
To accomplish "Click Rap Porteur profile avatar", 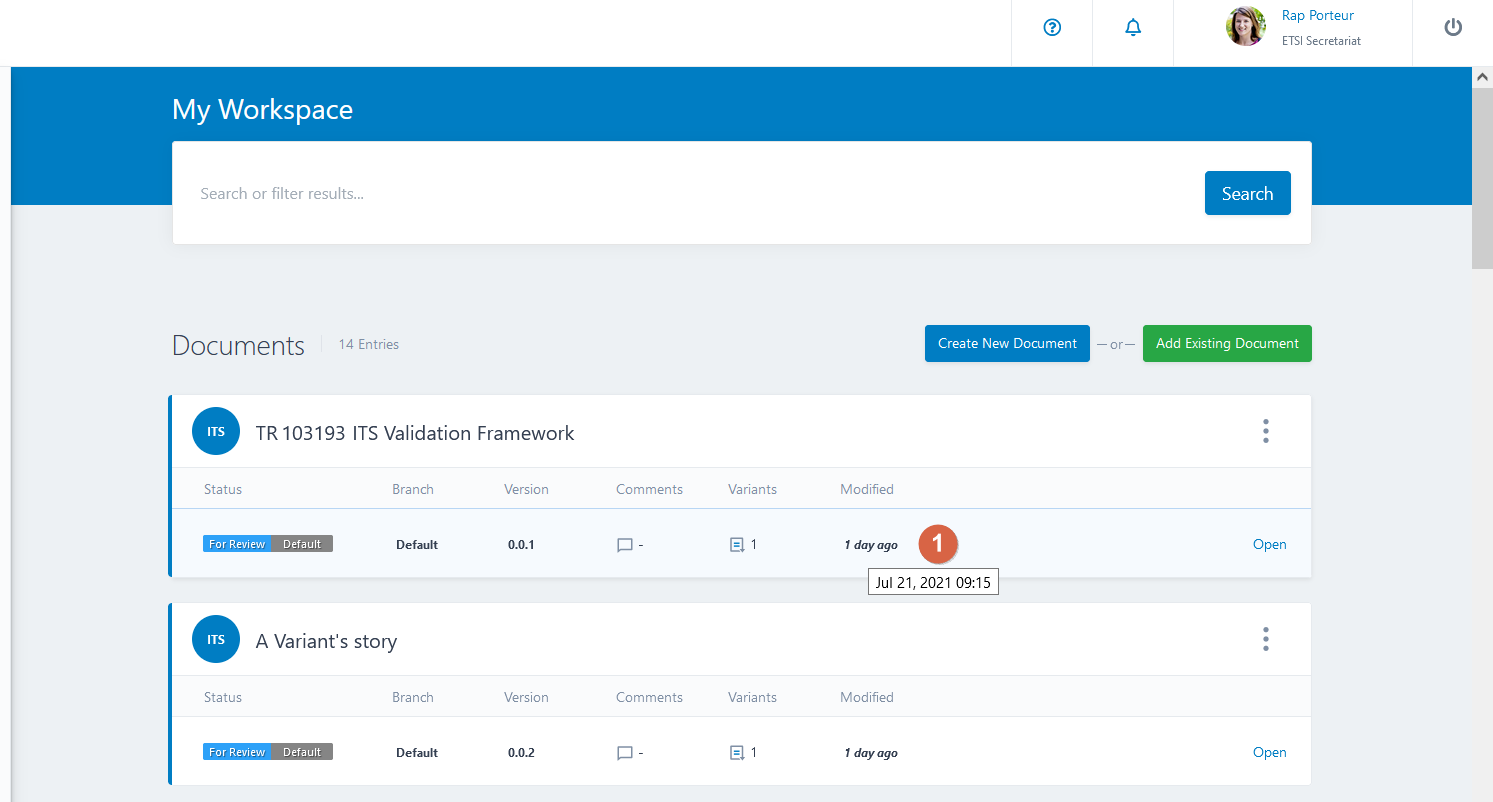I will click(1246, 27).
